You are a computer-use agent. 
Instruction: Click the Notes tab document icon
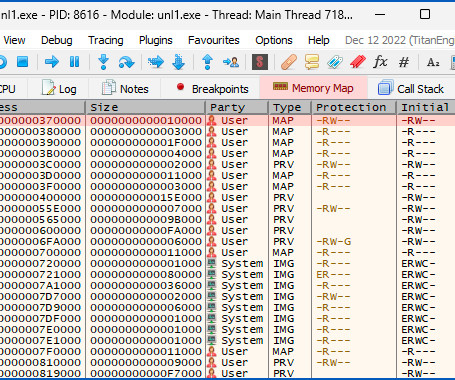click(109, 88)
